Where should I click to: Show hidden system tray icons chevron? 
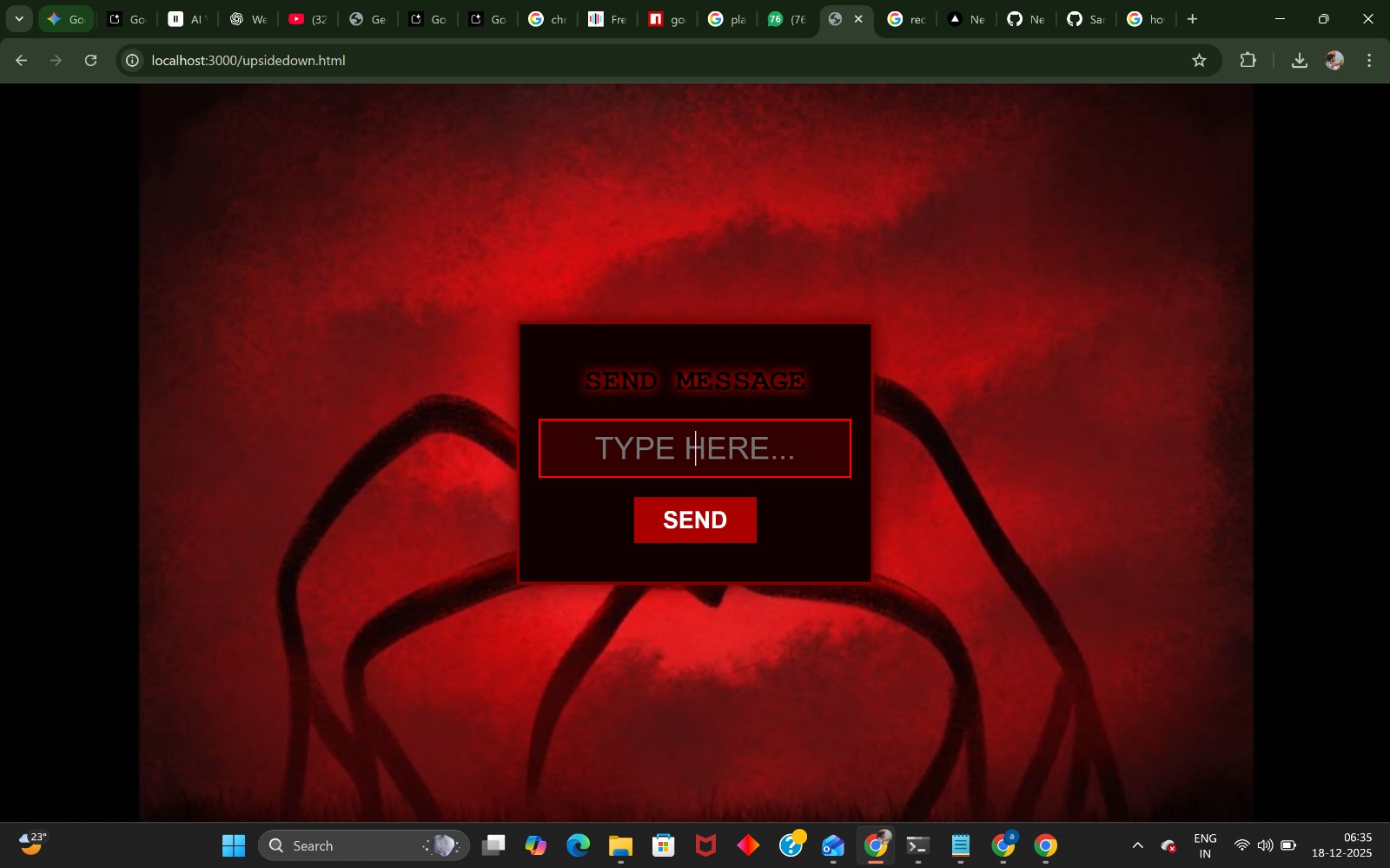1137,845
